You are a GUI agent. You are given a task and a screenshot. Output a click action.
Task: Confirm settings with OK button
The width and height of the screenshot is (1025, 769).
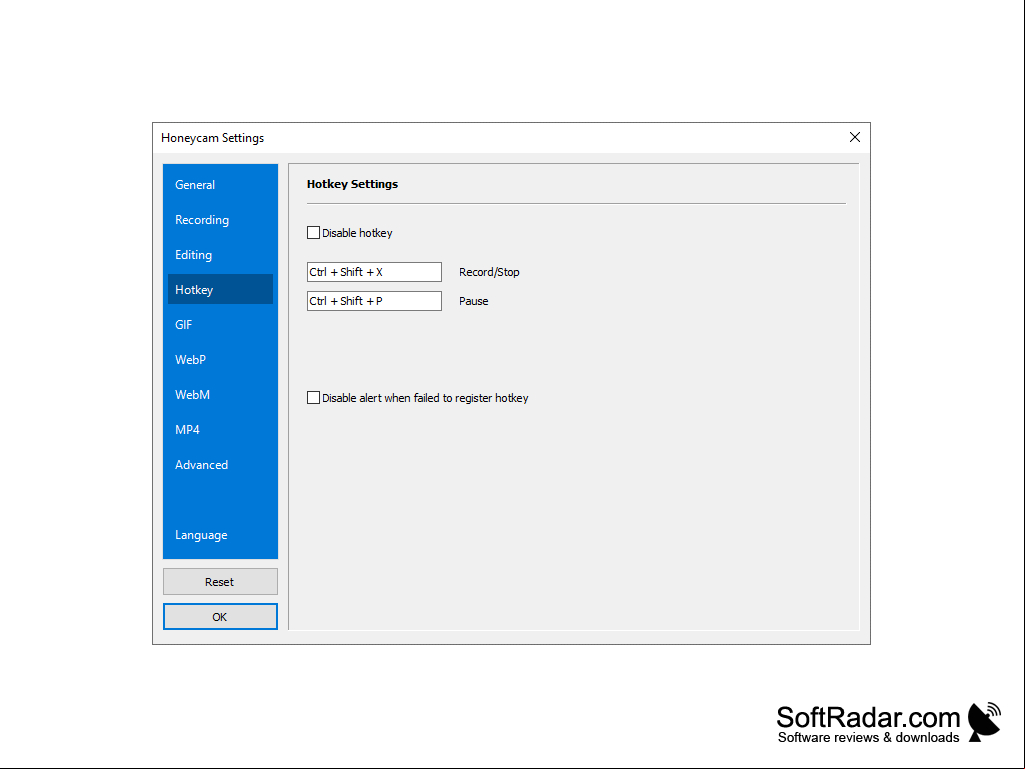coord(220,617)
